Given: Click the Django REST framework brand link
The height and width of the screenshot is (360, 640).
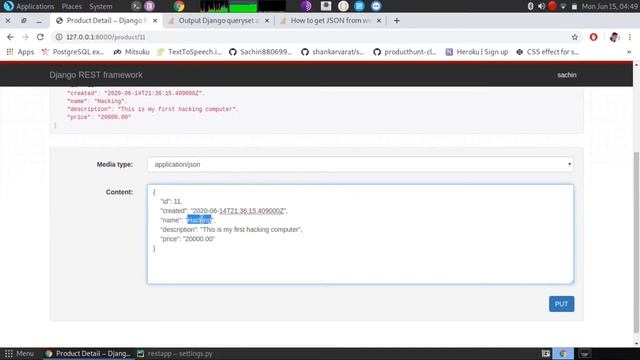Looking at the screenshot, I should click(x=96, y=75).
